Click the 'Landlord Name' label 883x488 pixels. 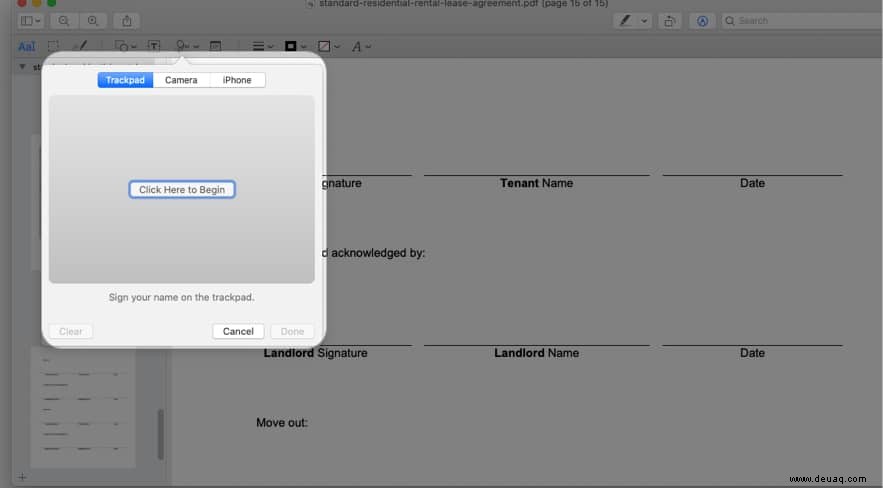tap(536, 353)
